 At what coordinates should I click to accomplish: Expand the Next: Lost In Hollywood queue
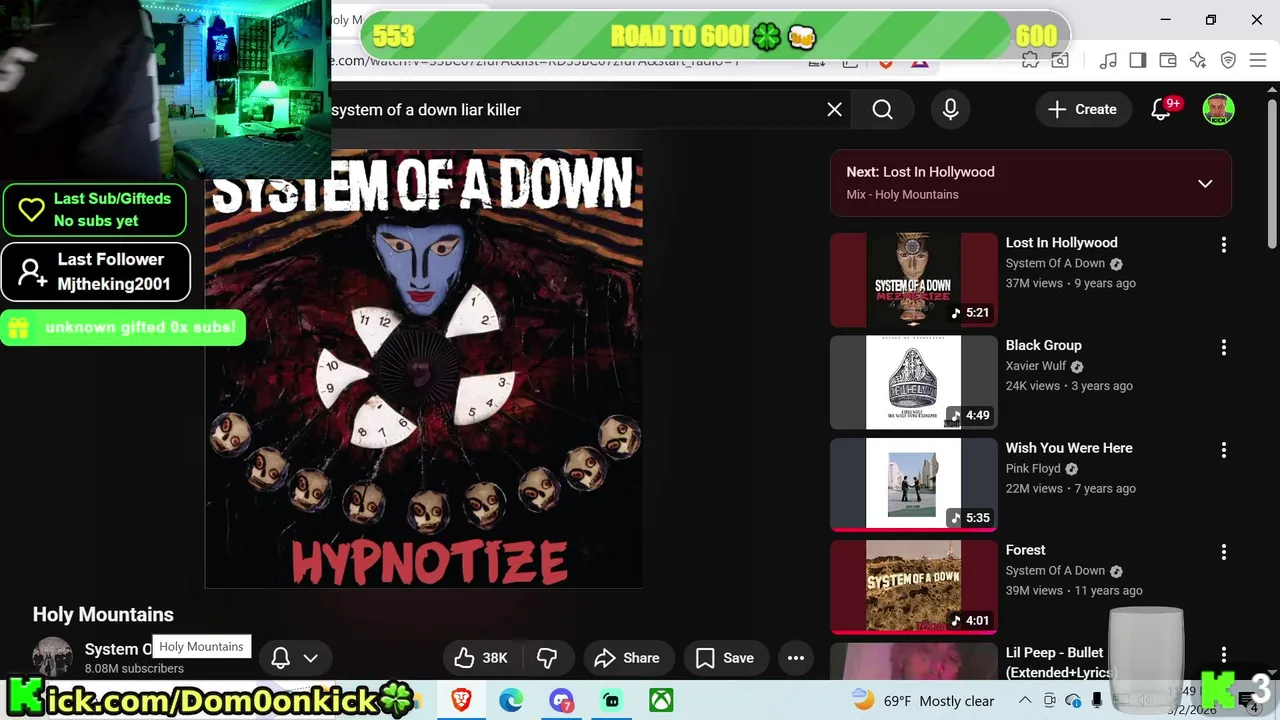click(1205, 184)
